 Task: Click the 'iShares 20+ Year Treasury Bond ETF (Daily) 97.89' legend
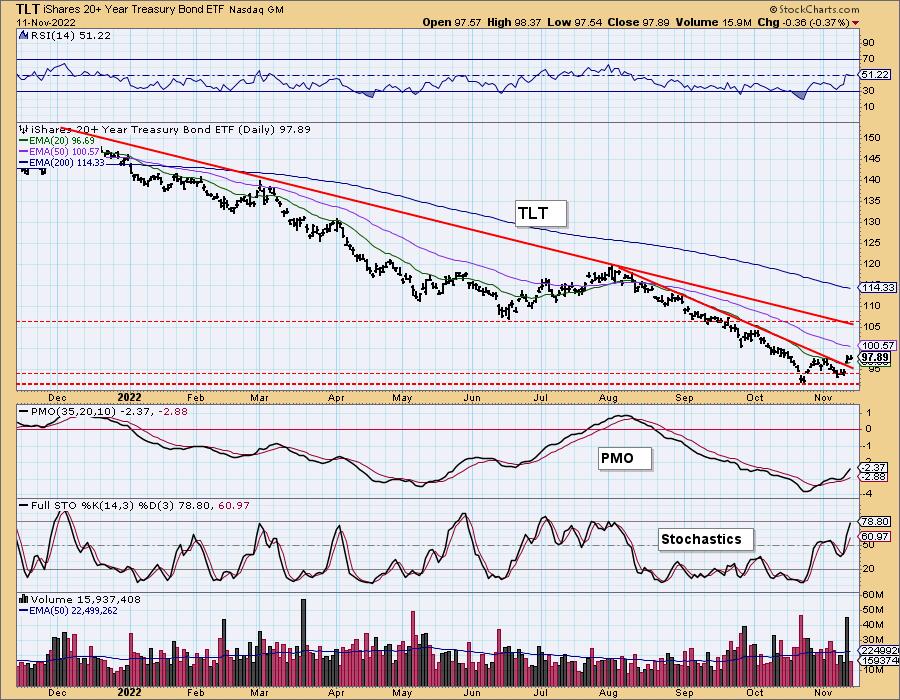pyautogui.click(x=170, y=130)
